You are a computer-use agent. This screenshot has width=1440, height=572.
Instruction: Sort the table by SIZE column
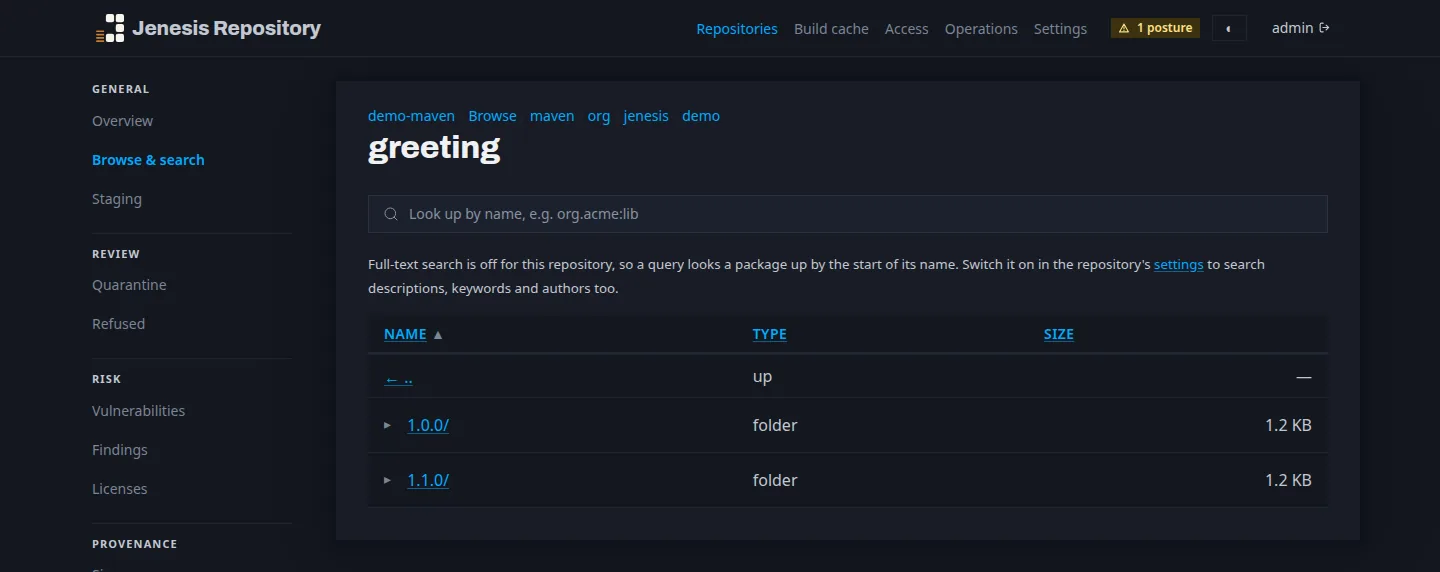click(x=1059, y=334)
